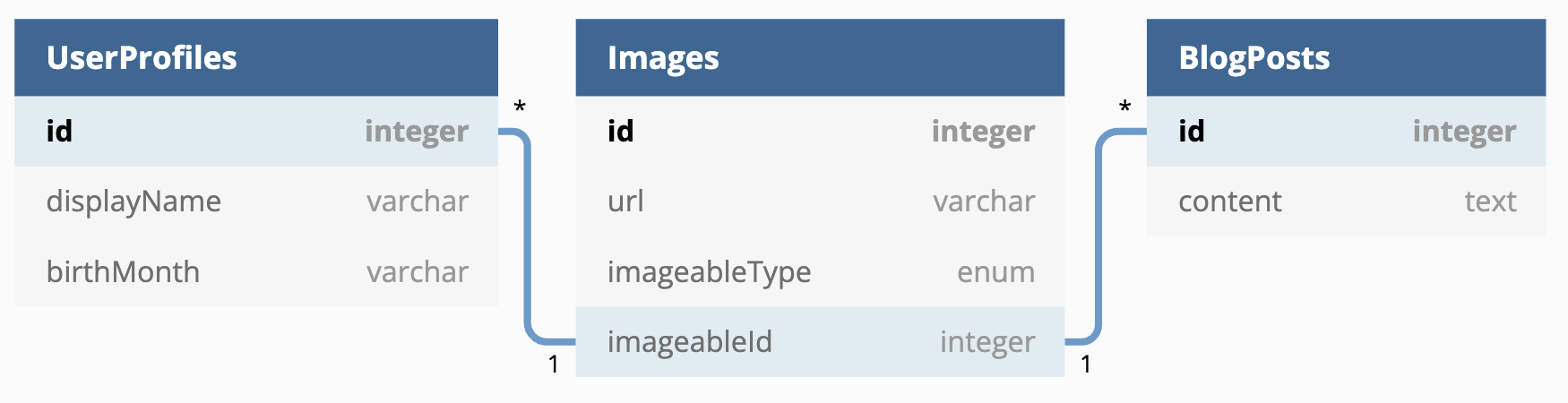Select the imageableType enum row
1568x403 pixels.
(x=820, y=271)
